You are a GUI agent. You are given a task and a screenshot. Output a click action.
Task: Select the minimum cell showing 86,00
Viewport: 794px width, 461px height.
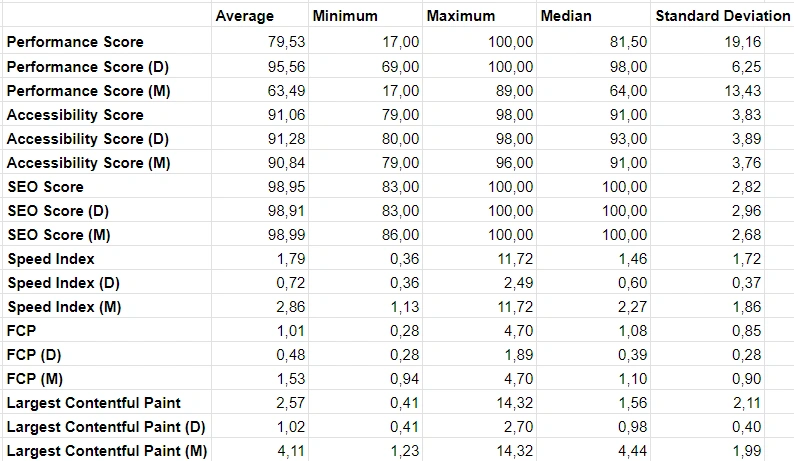click(365, 235)
